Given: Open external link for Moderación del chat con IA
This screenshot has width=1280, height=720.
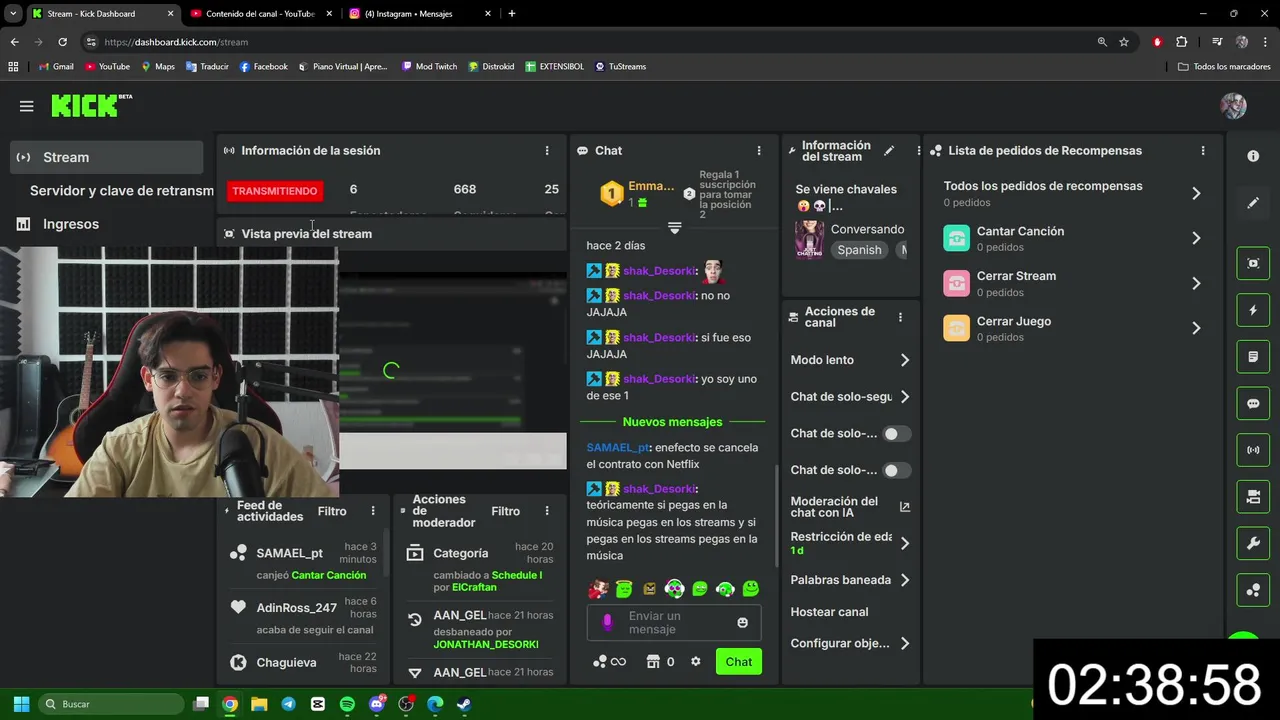Looking at the screenshot, I should pos(905,507).
